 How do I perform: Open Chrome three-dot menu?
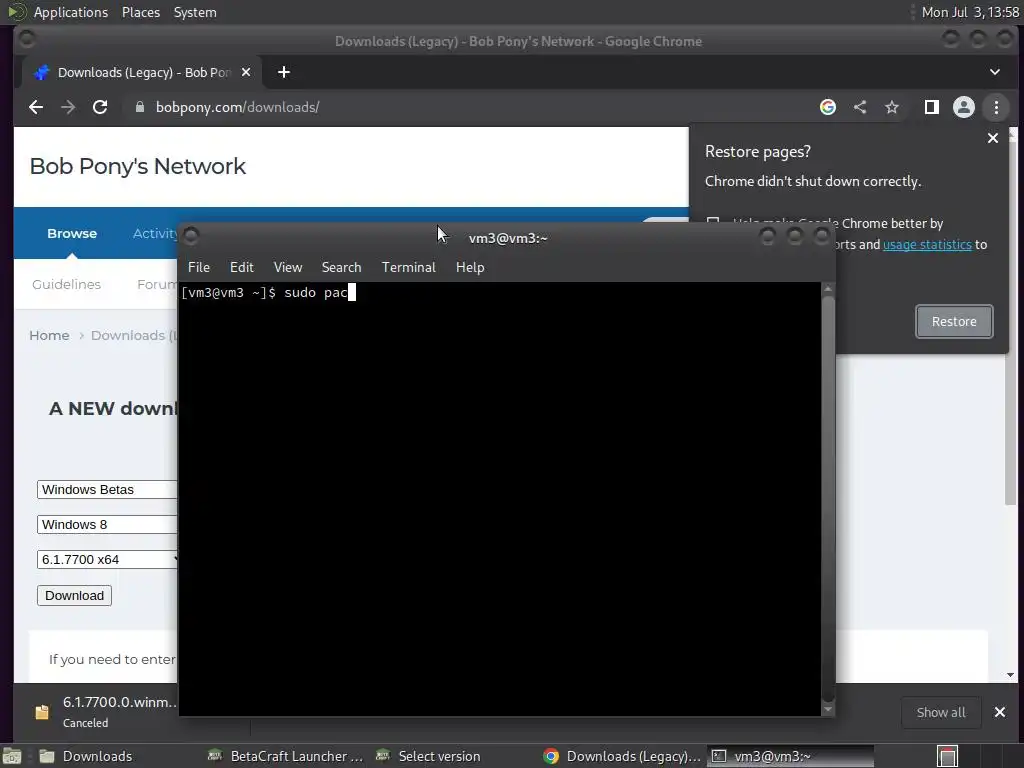996,107
